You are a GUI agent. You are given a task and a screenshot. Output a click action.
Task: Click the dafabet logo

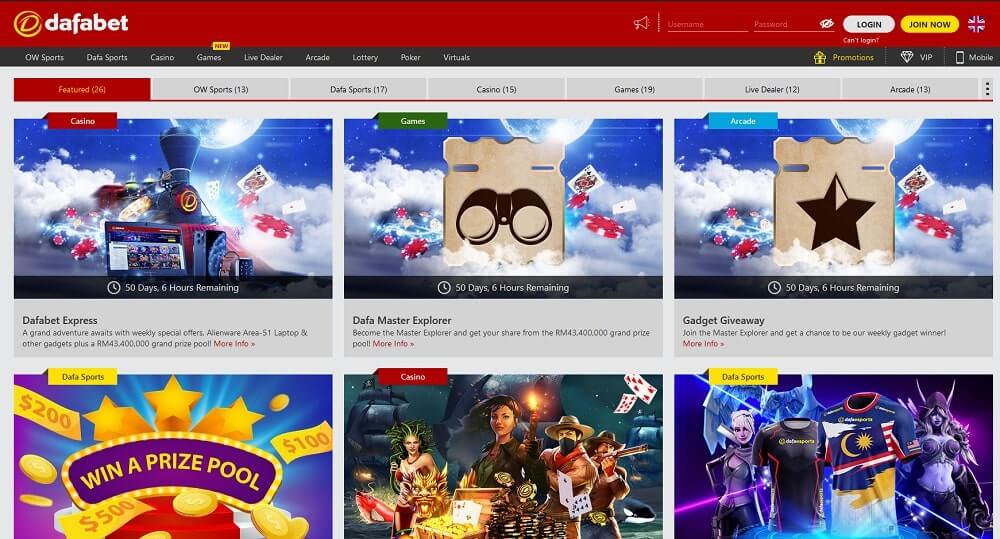pyautogui.click(x=71, y=23)
